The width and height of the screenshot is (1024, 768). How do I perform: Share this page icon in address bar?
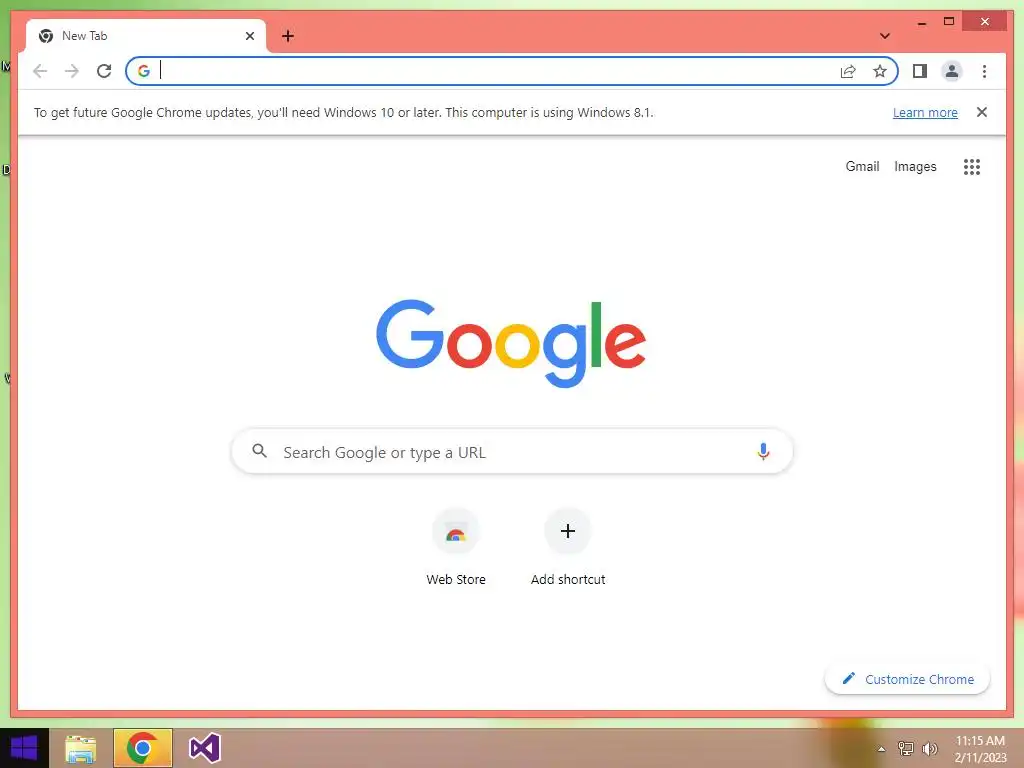tap(848, 71)
